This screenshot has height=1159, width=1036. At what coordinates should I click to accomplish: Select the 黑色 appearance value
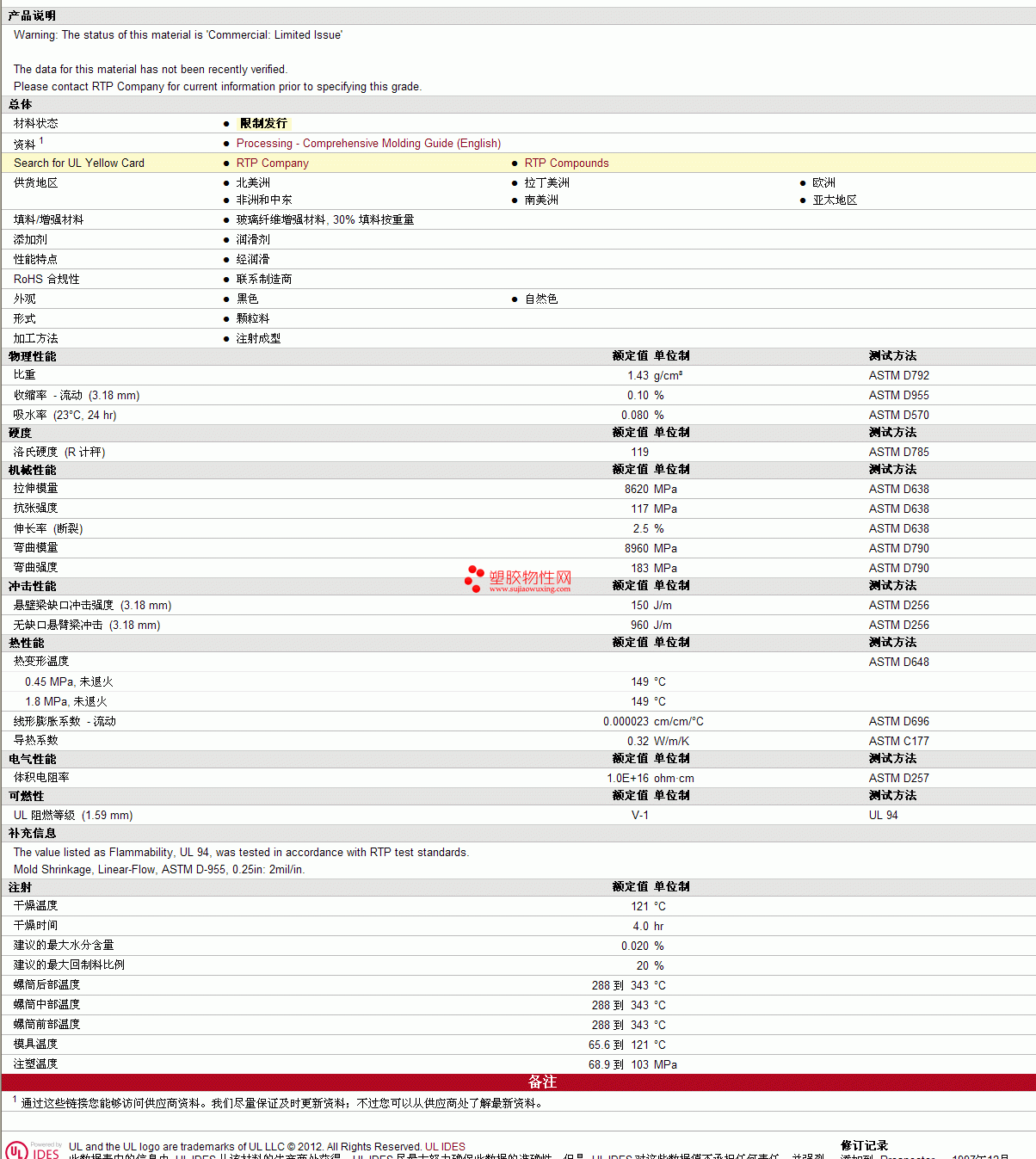tap(247, 299)
